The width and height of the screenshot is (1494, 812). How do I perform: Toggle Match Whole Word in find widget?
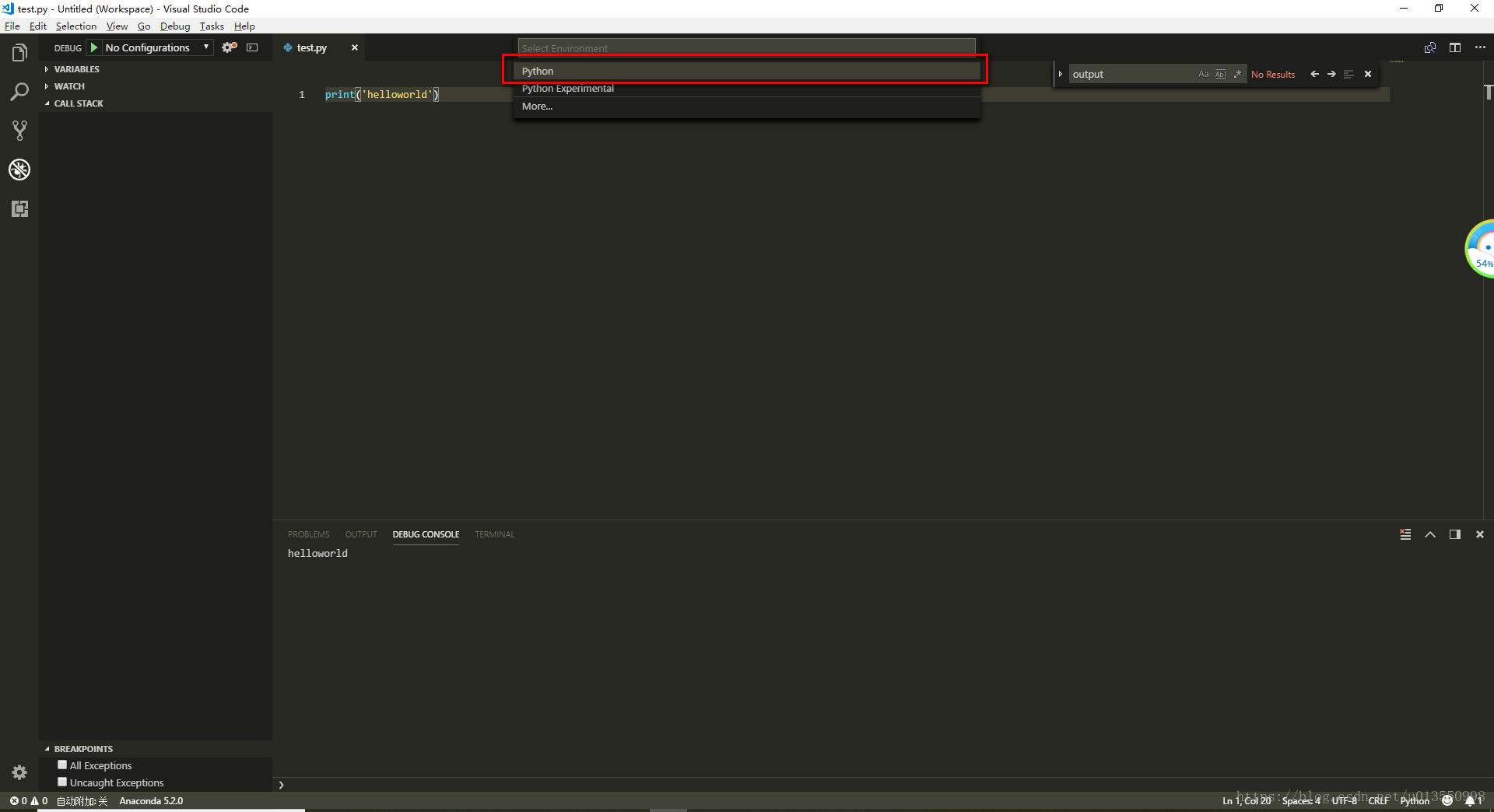coord(1221,74)
